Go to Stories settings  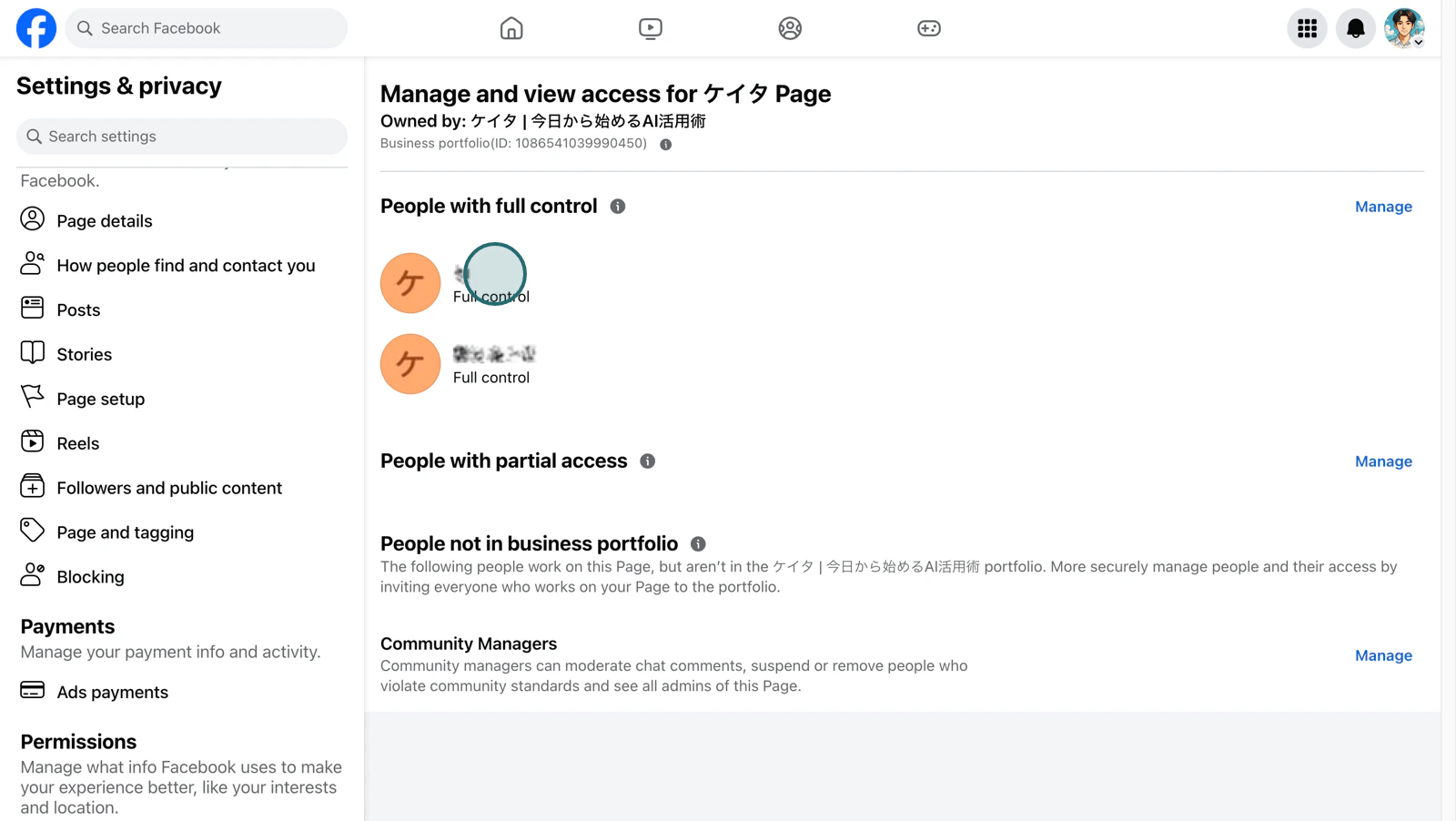point(85,355)
